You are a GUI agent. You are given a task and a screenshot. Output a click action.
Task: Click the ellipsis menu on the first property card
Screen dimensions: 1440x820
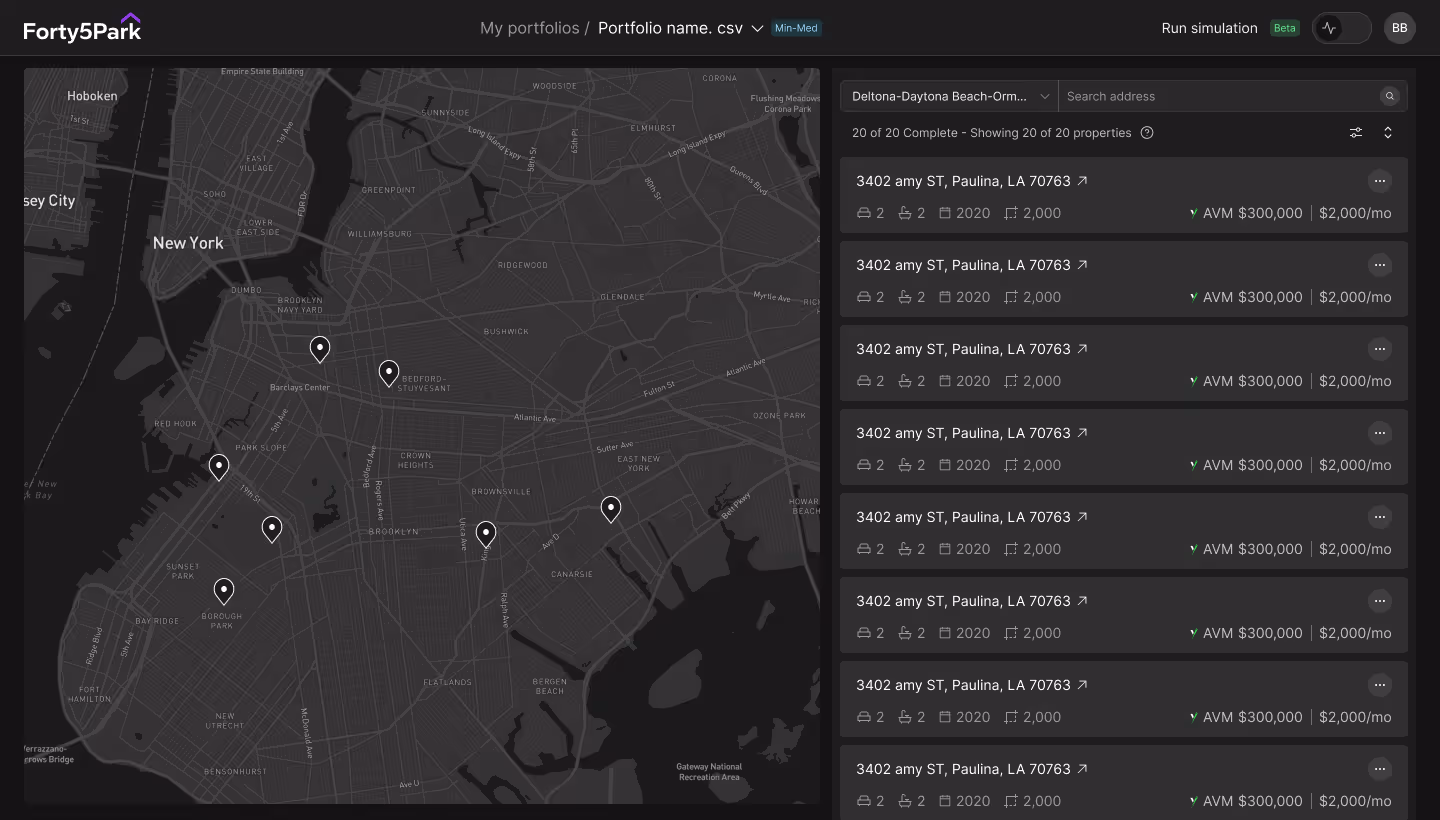click(x=1380, y=181)
